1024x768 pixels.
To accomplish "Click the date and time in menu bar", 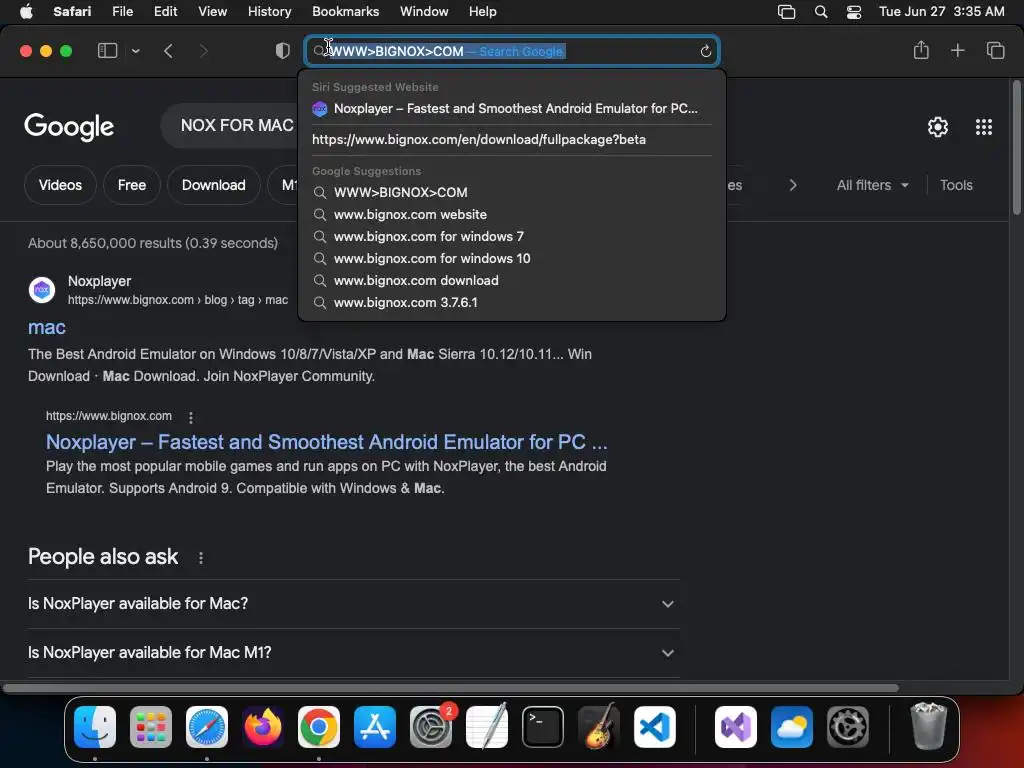I will tap(941, 11).
